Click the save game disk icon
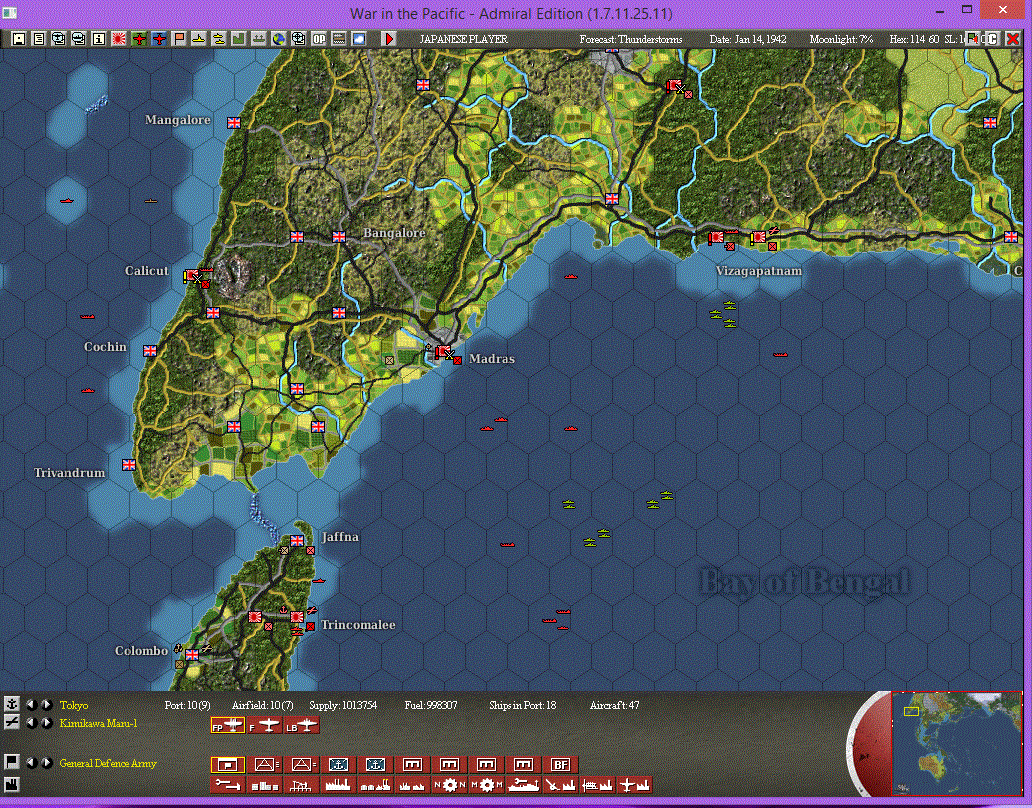The image size is (1032, 808). pos(19,39)
